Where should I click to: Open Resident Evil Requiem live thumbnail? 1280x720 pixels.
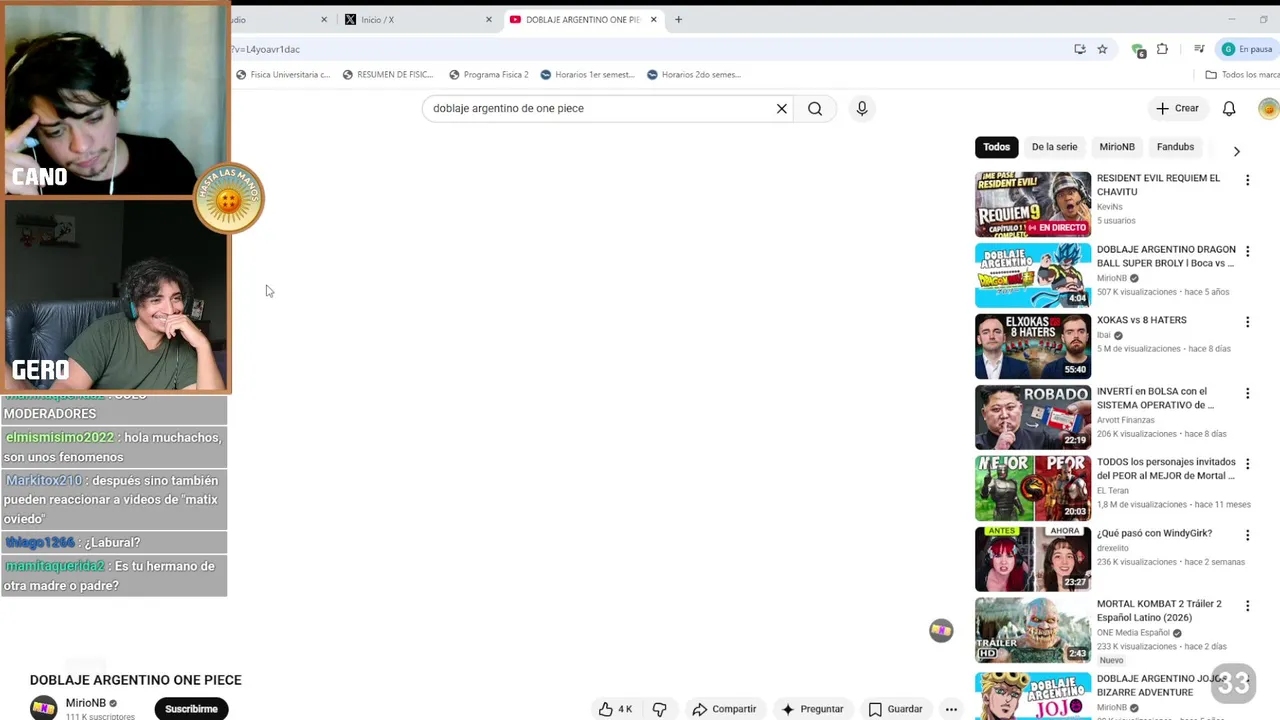1033,204
